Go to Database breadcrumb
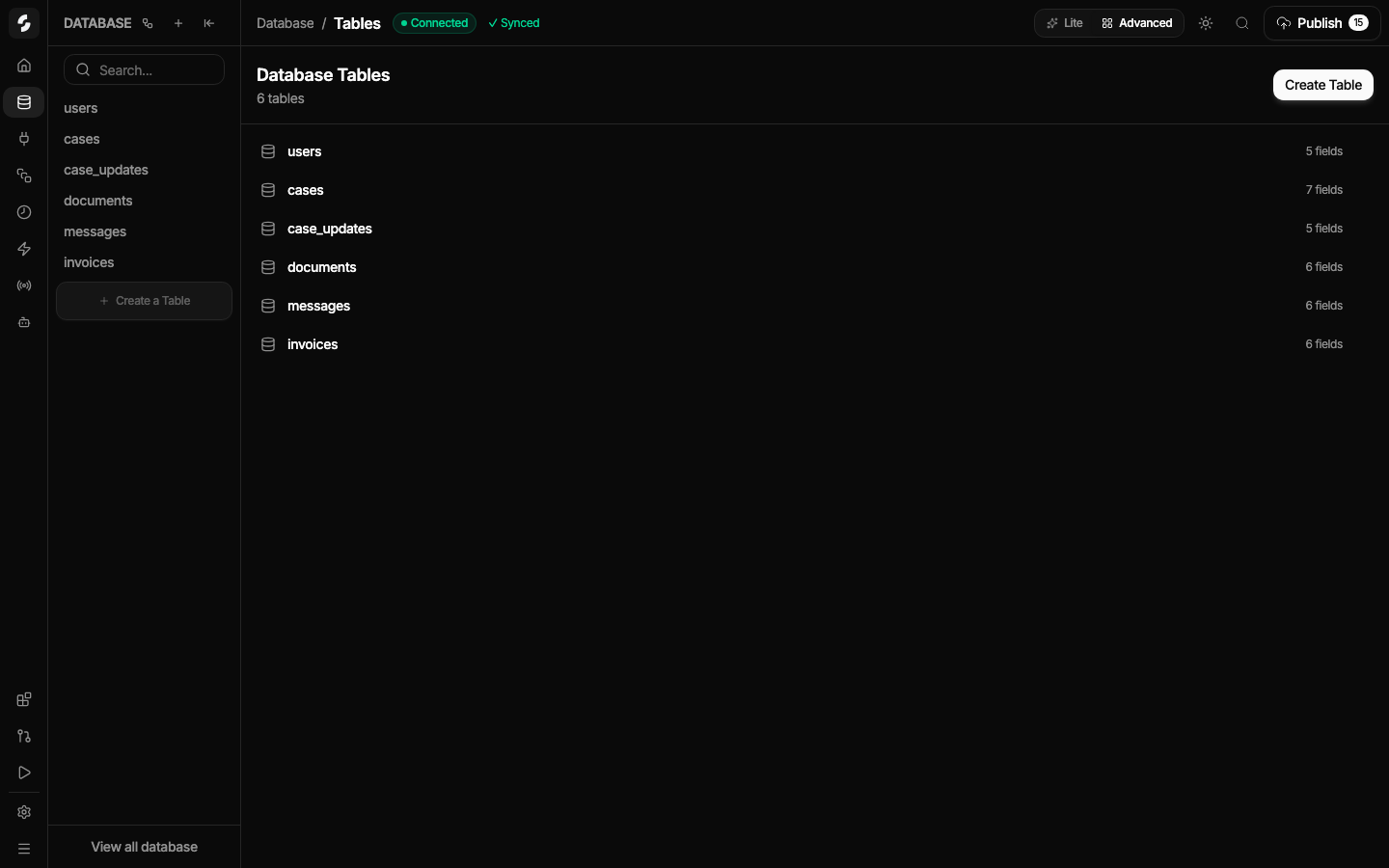This screenshot has width=1389, height=868. [x=286, y=23]
